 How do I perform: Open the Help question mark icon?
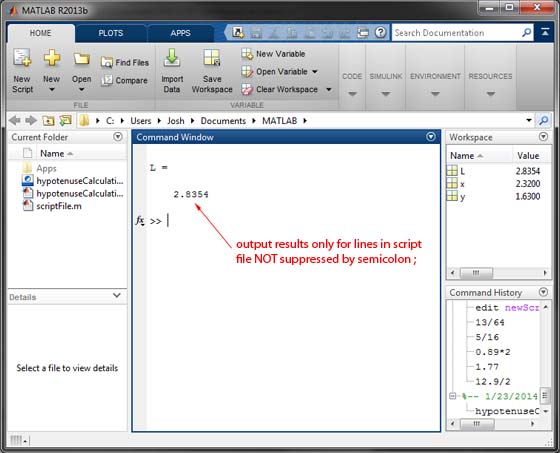(381, 33)
